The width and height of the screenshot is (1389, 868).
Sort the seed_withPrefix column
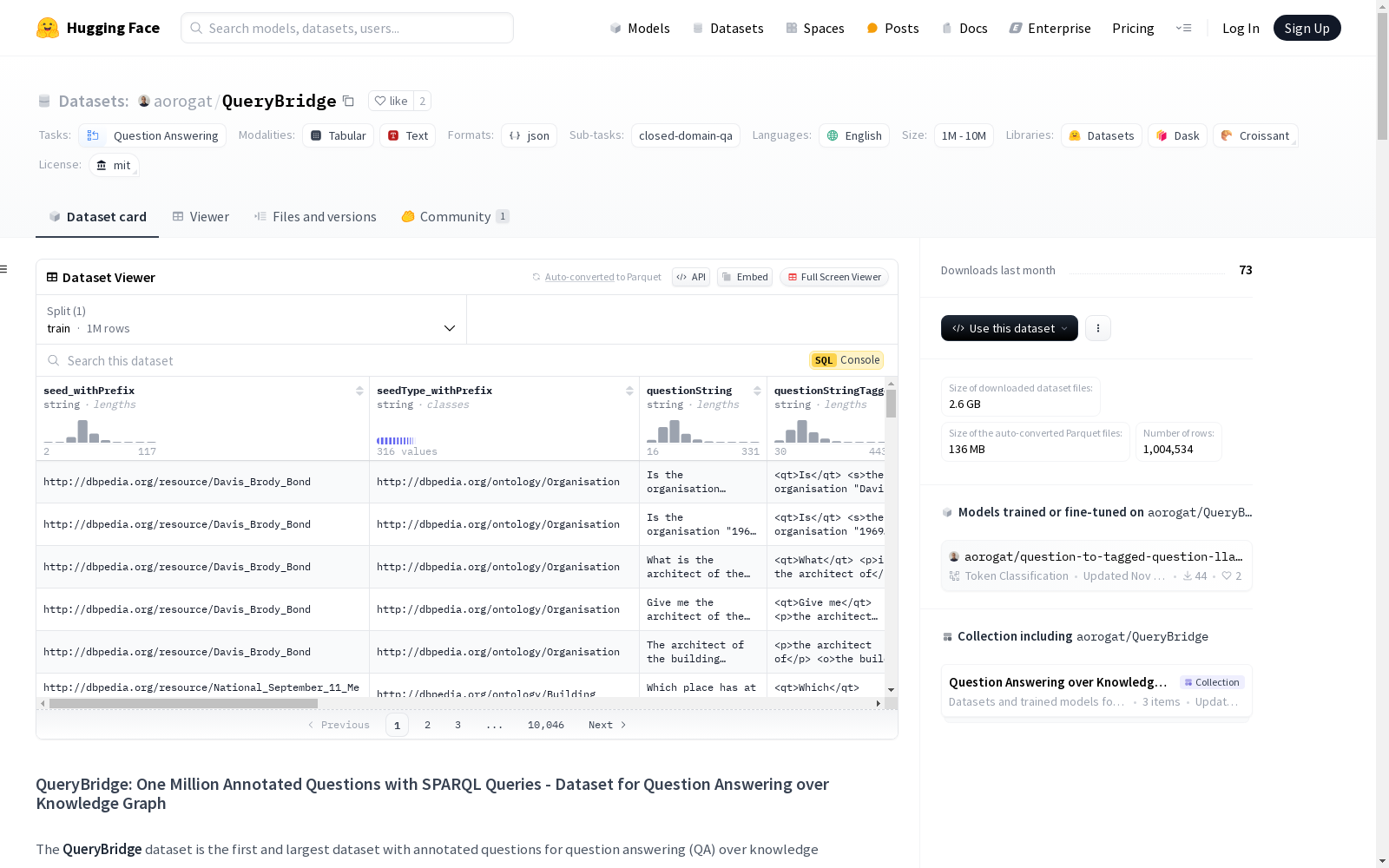coord(359,391)
